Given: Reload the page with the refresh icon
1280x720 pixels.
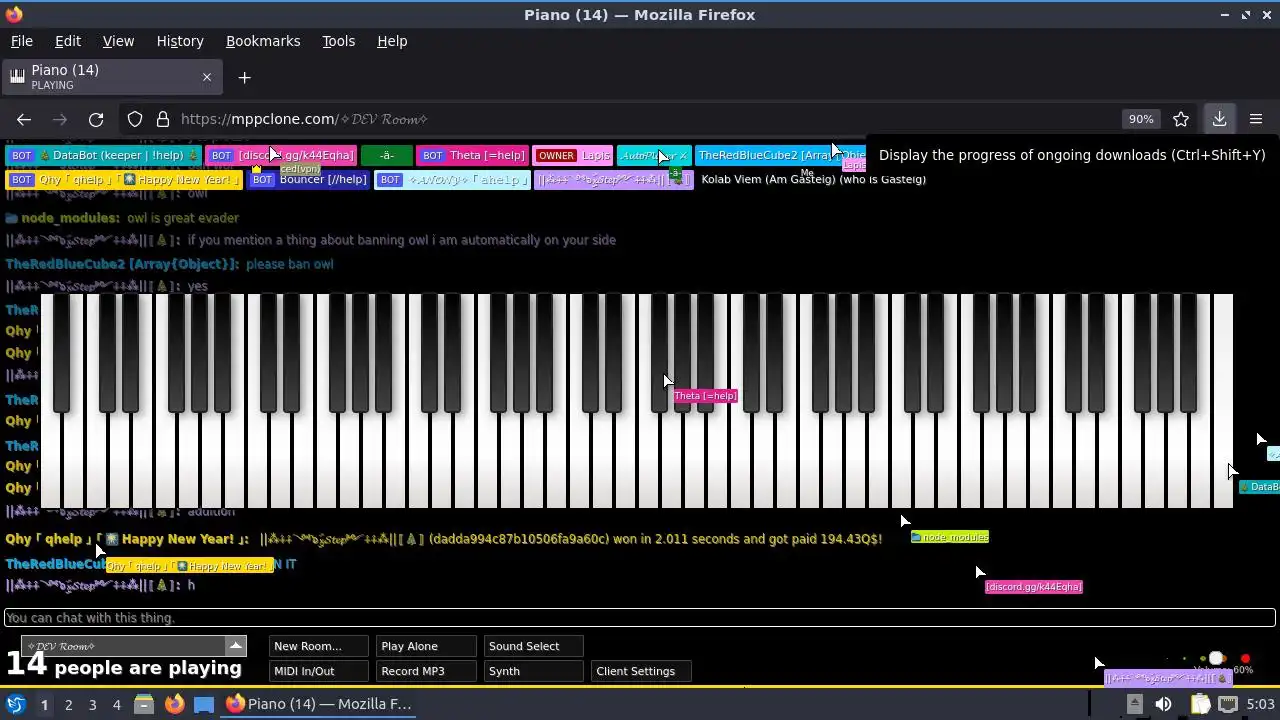Looking at the screenshot, I should coord(96,119).
